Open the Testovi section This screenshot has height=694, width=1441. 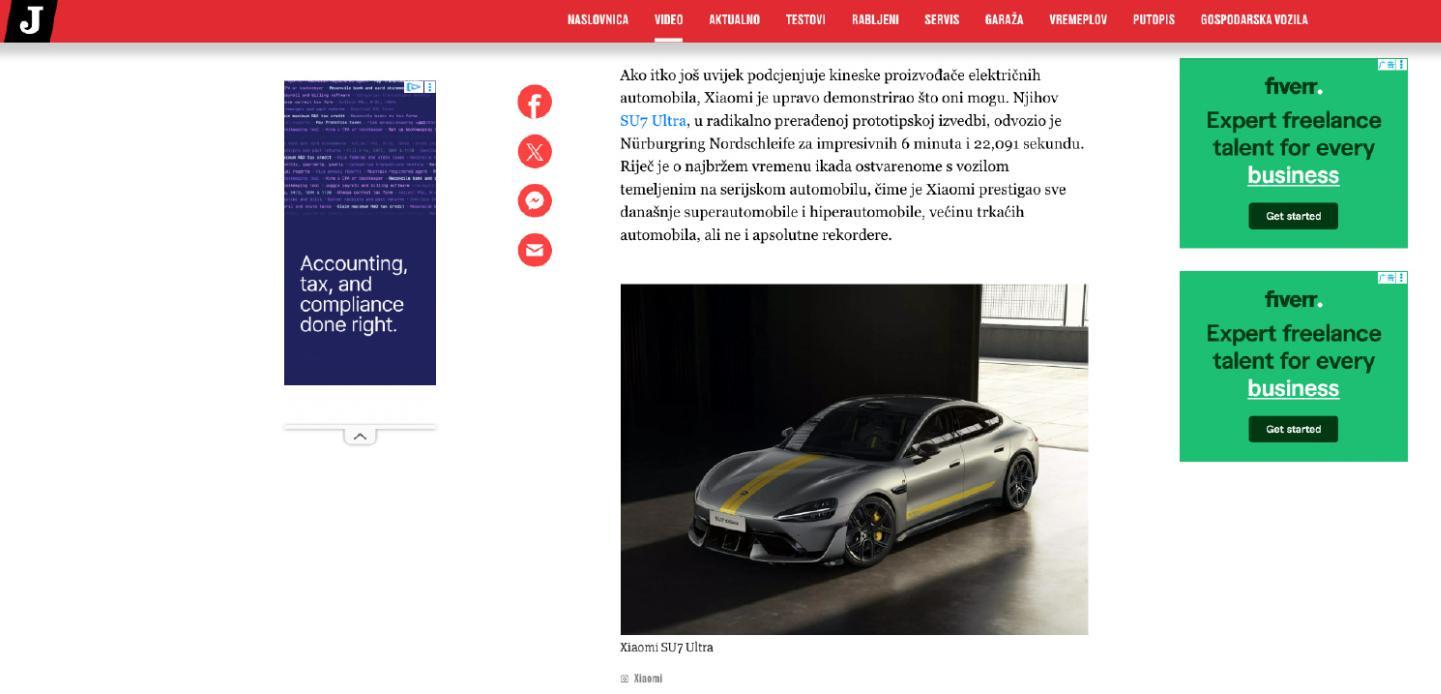point(805,20)
